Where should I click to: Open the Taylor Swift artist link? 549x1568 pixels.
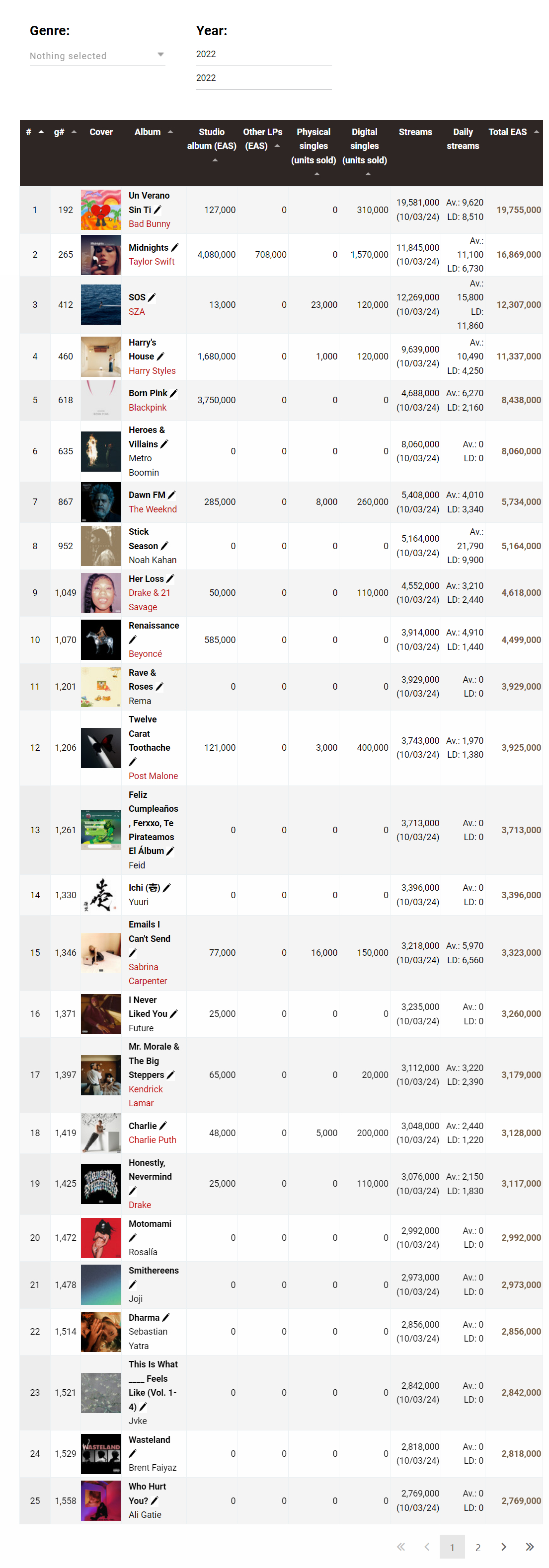pos(152,261)
